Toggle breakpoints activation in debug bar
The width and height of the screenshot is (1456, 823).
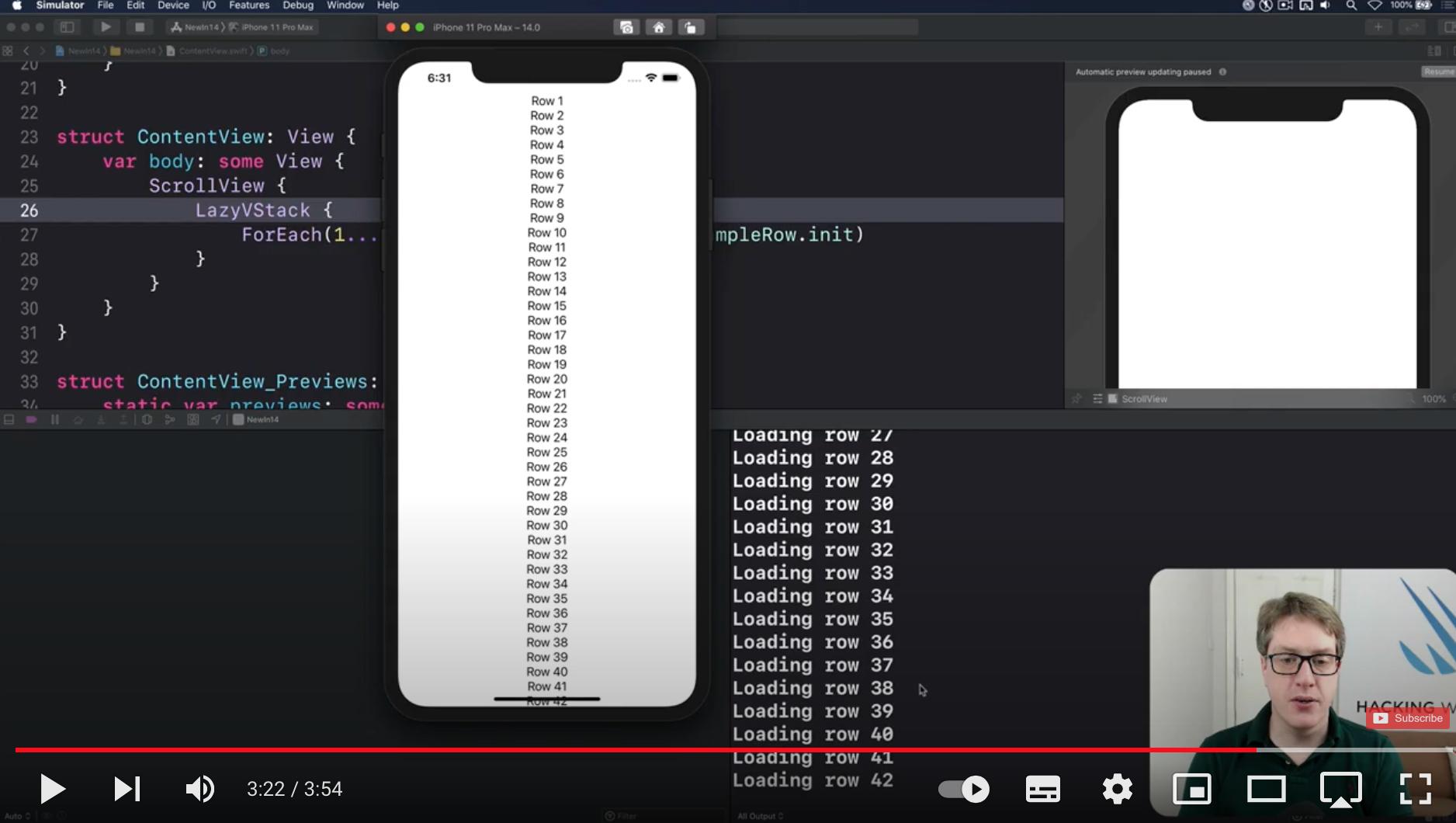click(x=31, y=420)
